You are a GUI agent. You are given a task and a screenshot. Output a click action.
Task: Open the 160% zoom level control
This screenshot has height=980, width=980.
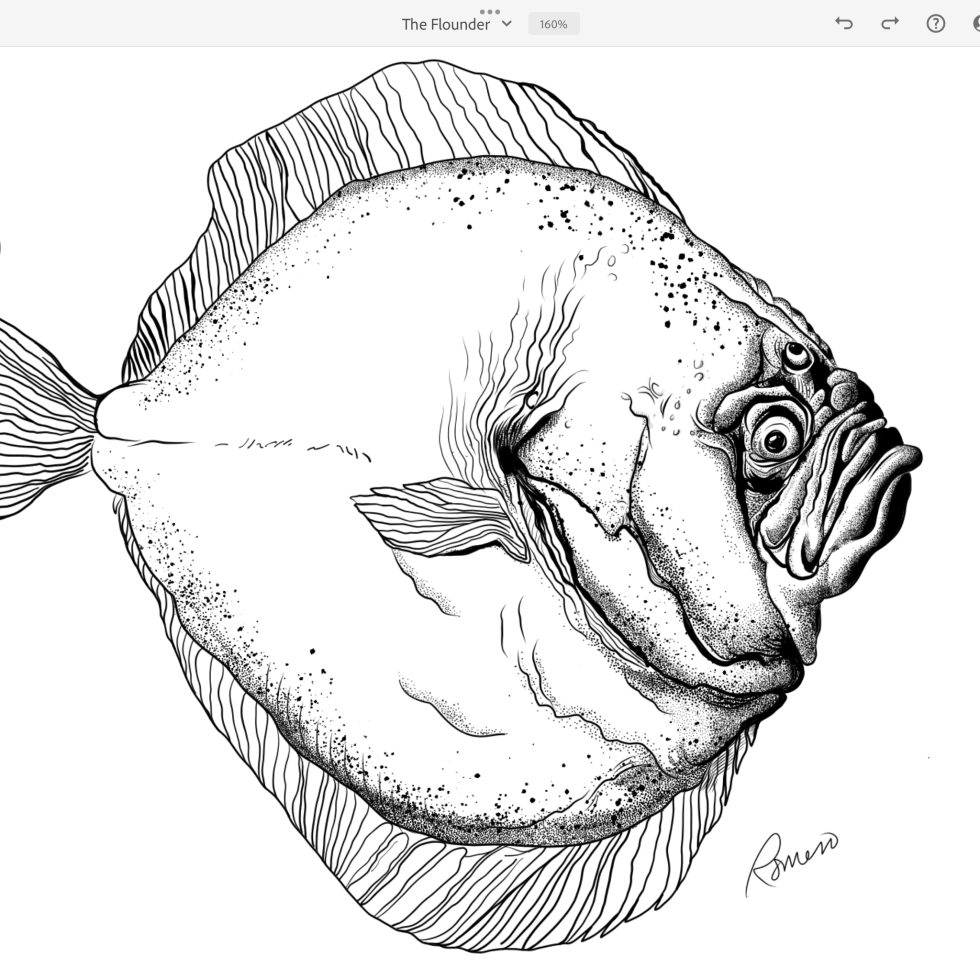553,24
